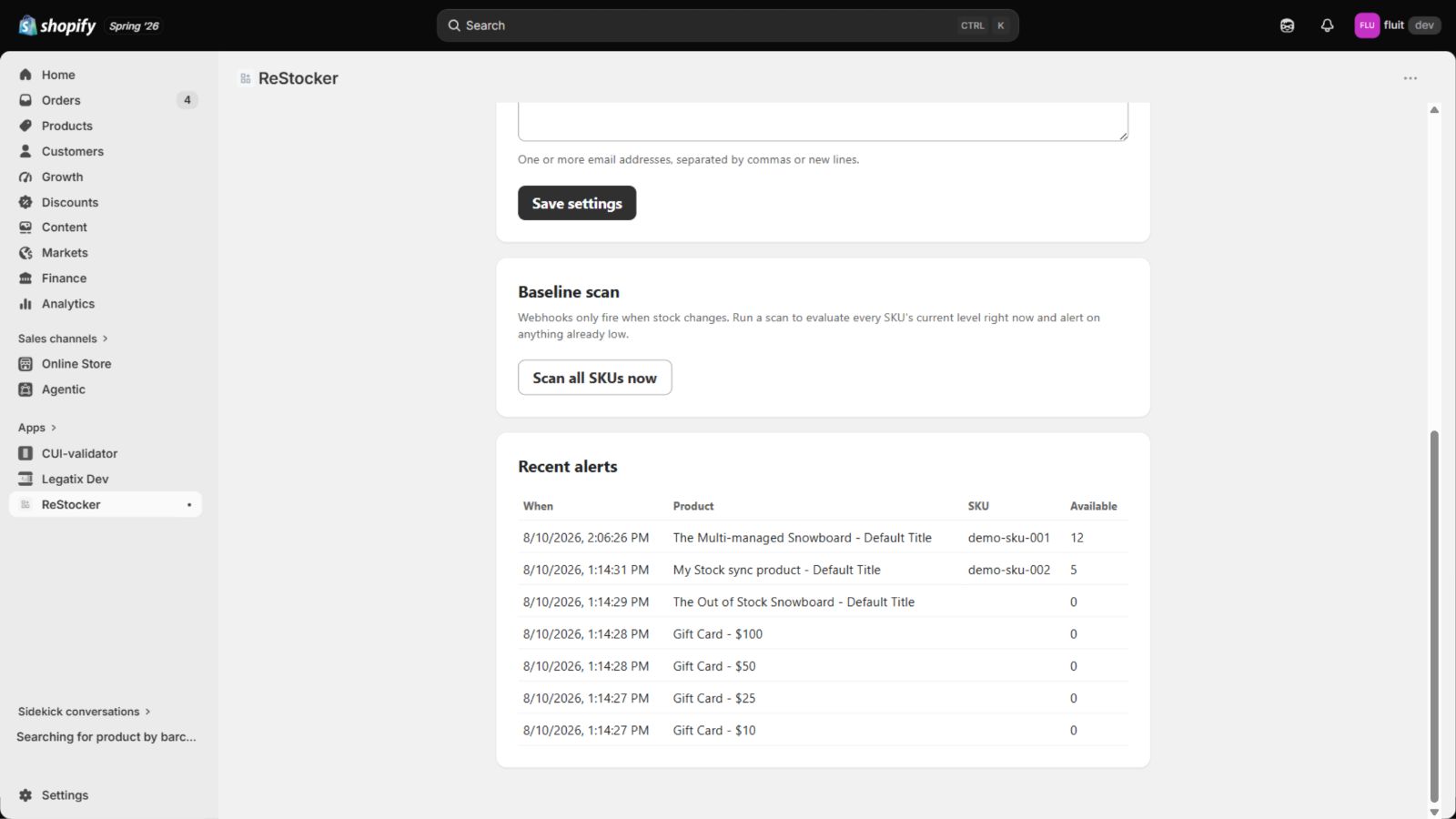Viewport: 1456px width, 819px height.
Task: Go to Home in the sidebar
Action: pyautogui.click(x=106, y=75)
